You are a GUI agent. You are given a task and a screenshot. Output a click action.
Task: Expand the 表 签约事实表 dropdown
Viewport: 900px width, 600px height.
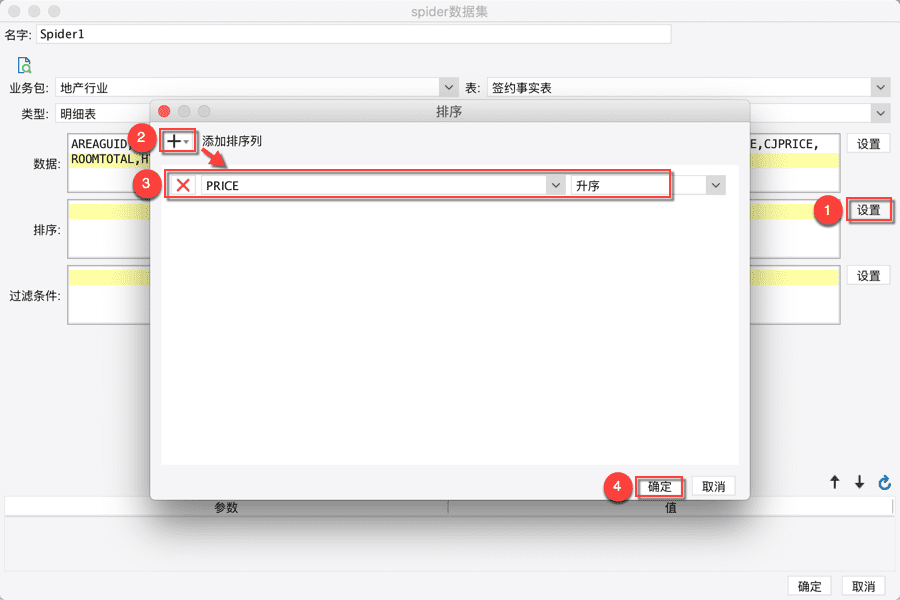point(880,88)
